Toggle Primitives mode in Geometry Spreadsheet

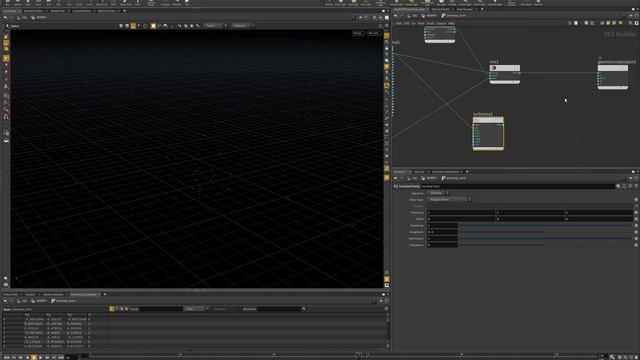click(x=122, y=309)
